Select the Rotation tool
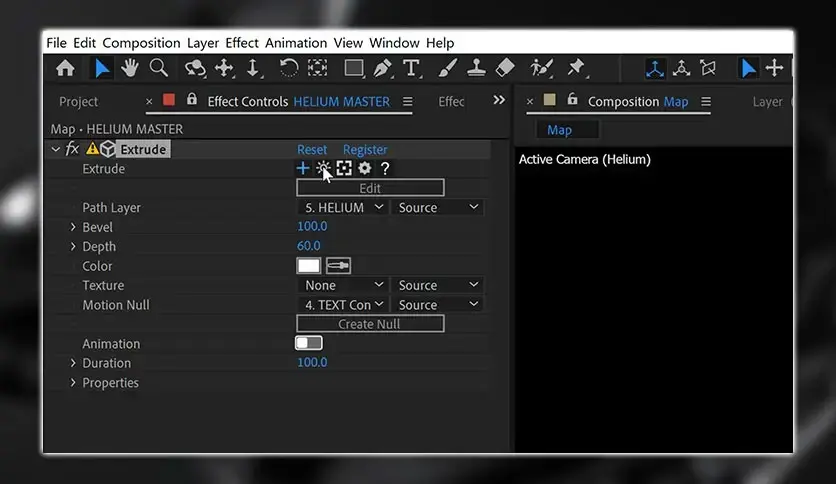 [x=288, y=68]
